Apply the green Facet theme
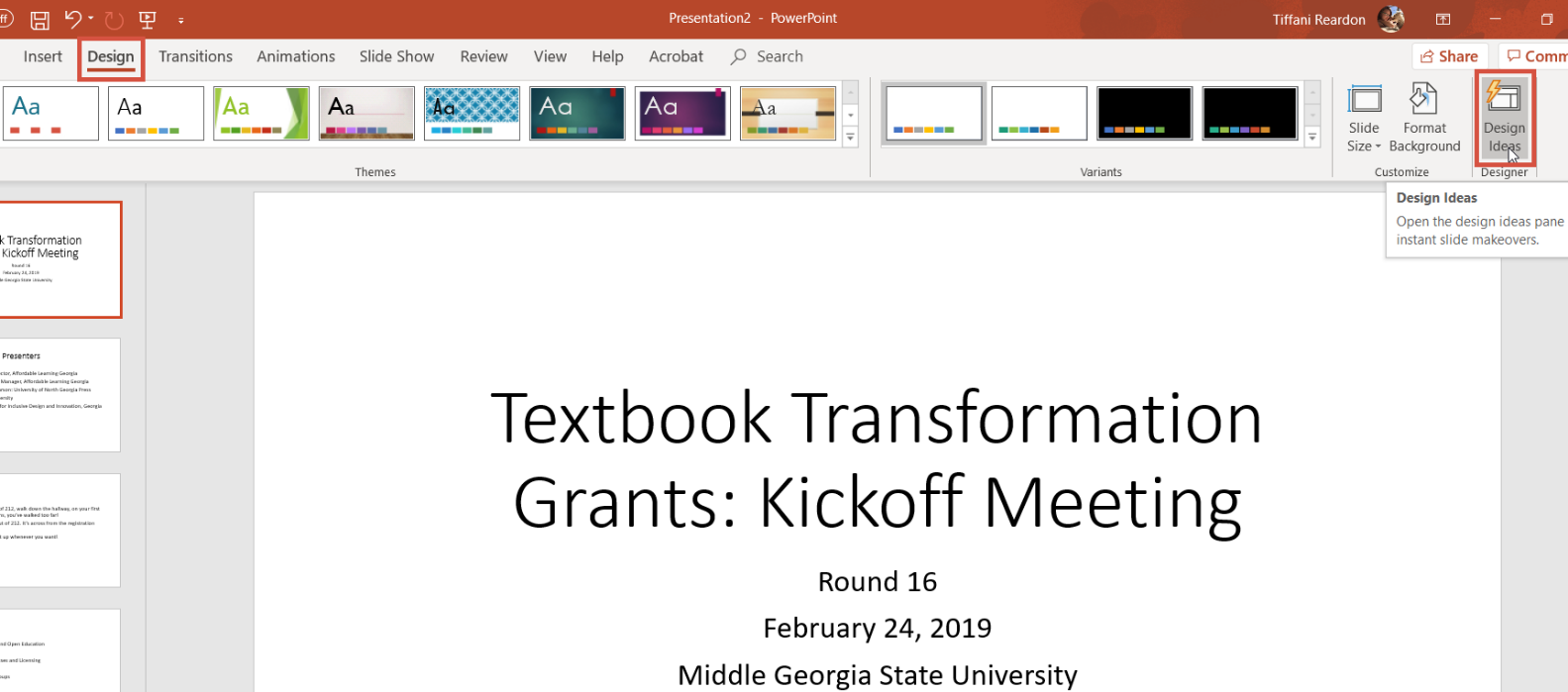1568x692 pixels. [261, 113]
